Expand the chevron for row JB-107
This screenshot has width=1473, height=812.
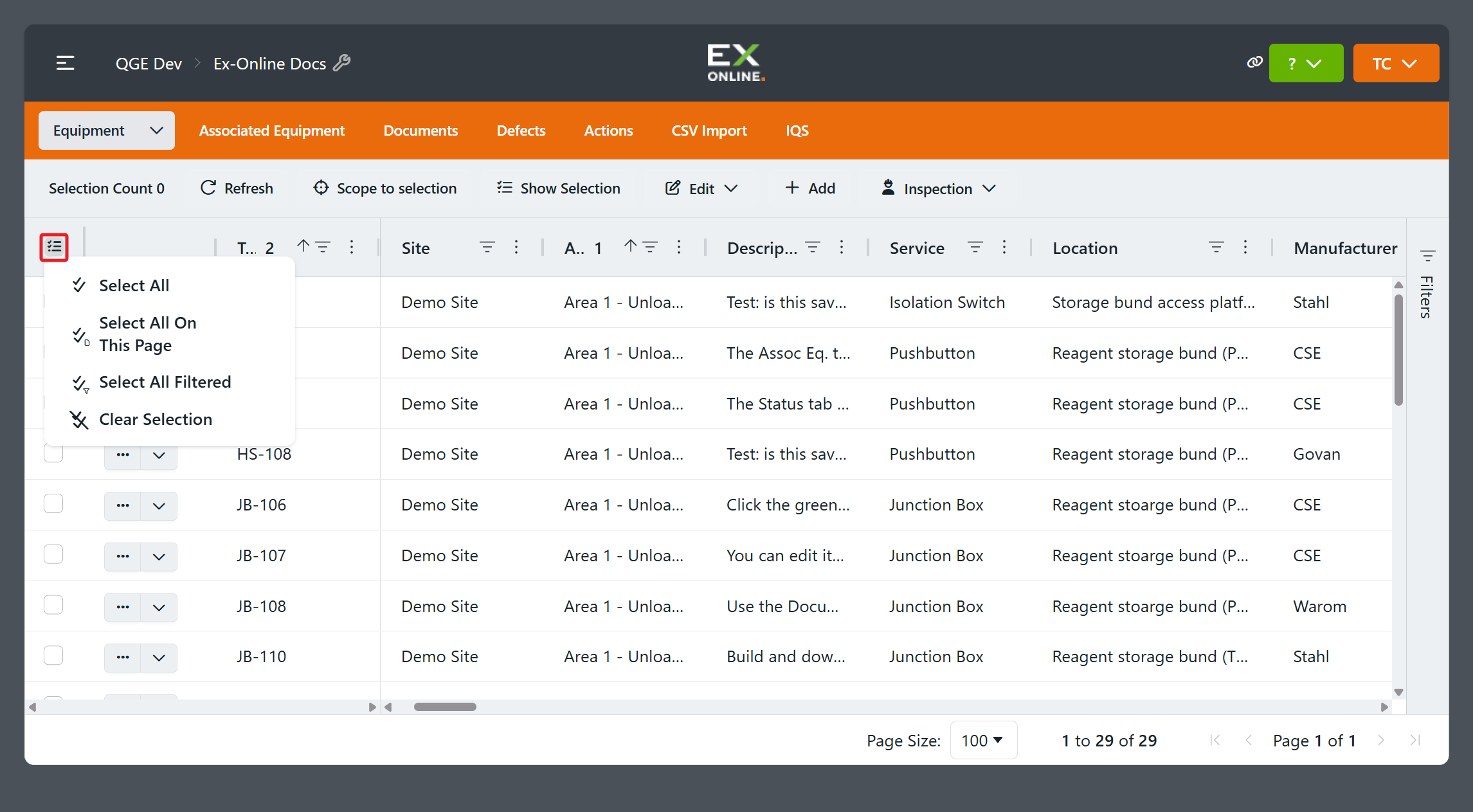click(159, 557)
